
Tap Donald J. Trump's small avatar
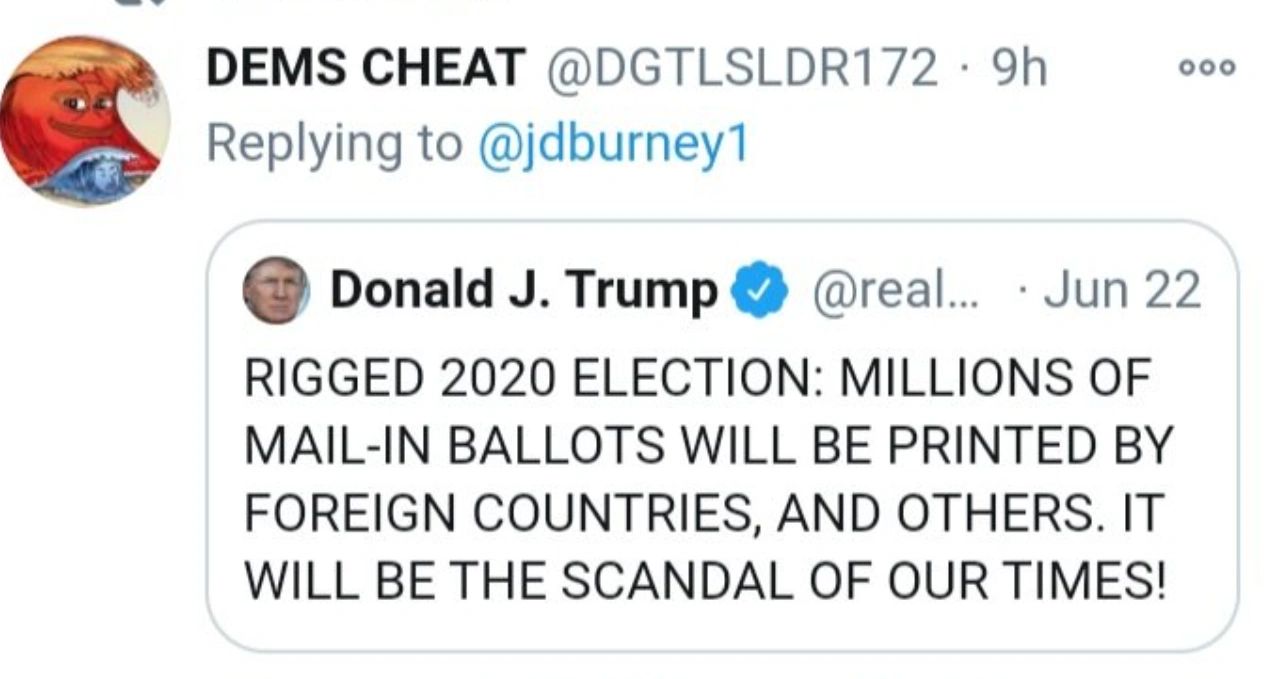pos(276,290)
